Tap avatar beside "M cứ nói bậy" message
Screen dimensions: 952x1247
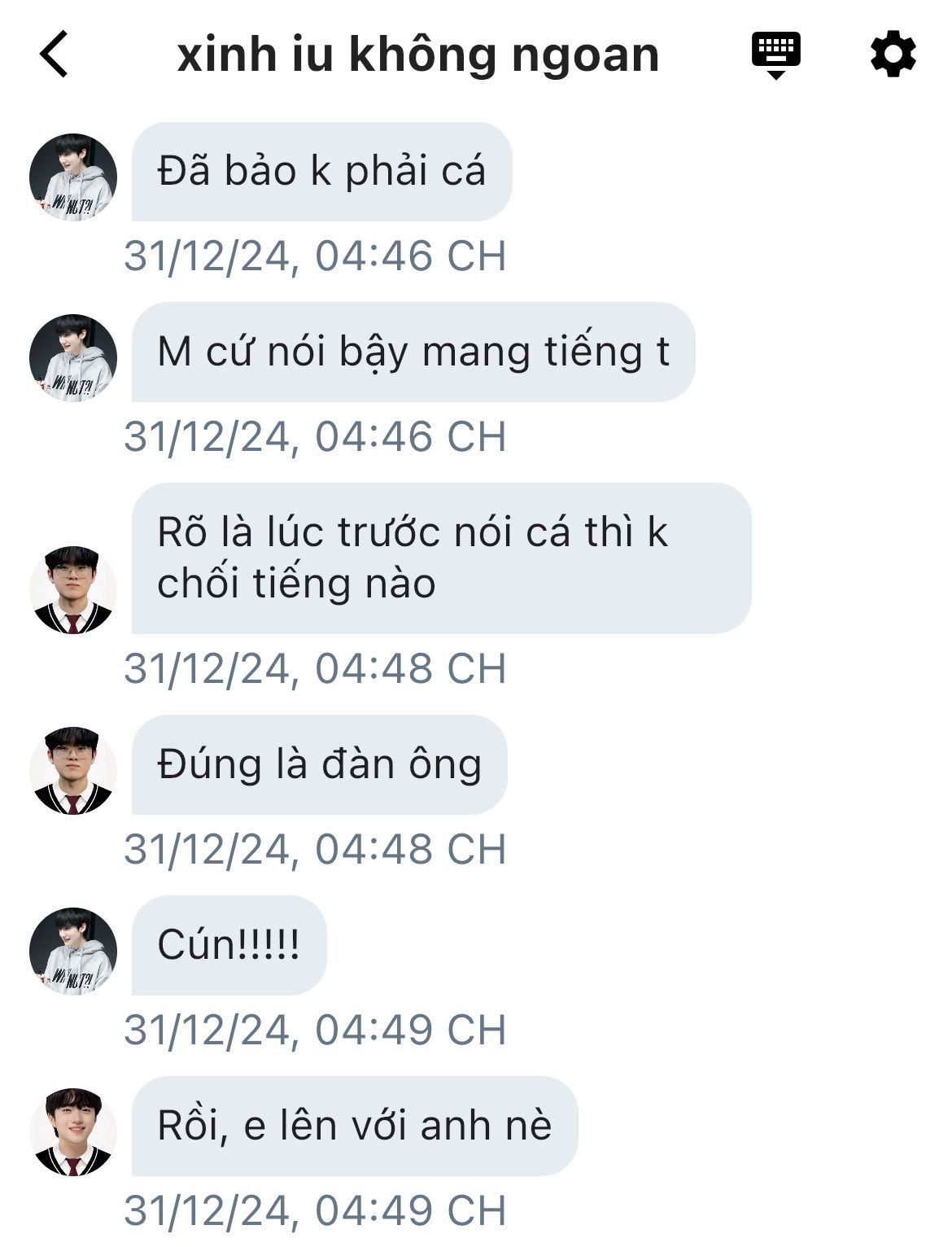tap(73, 358)
